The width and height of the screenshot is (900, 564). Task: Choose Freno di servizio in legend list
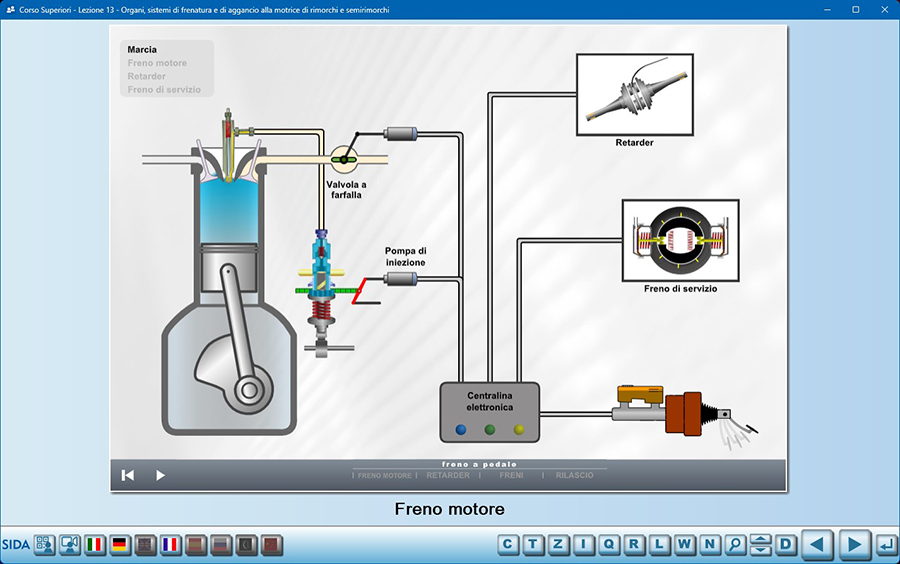[x=164, y=89]
